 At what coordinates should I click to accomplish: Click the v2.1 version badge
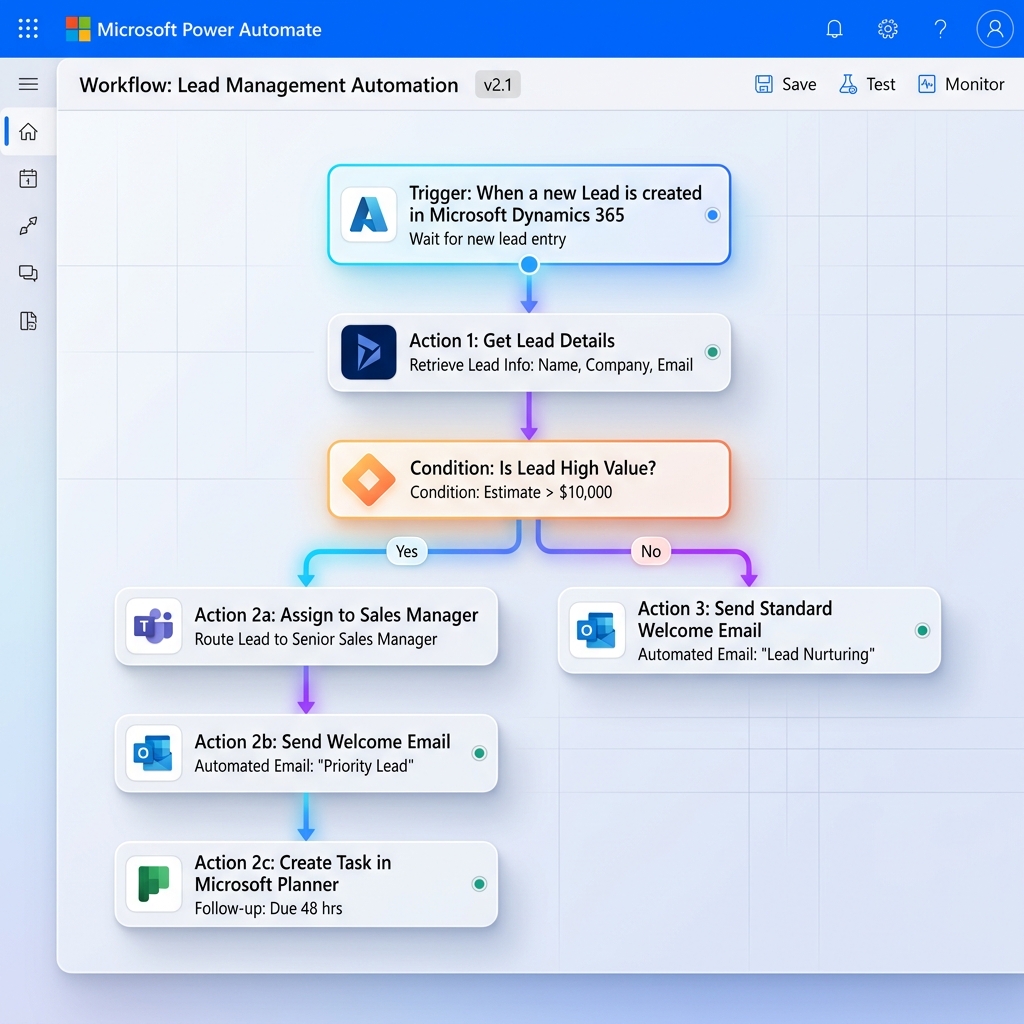(498, 85)
